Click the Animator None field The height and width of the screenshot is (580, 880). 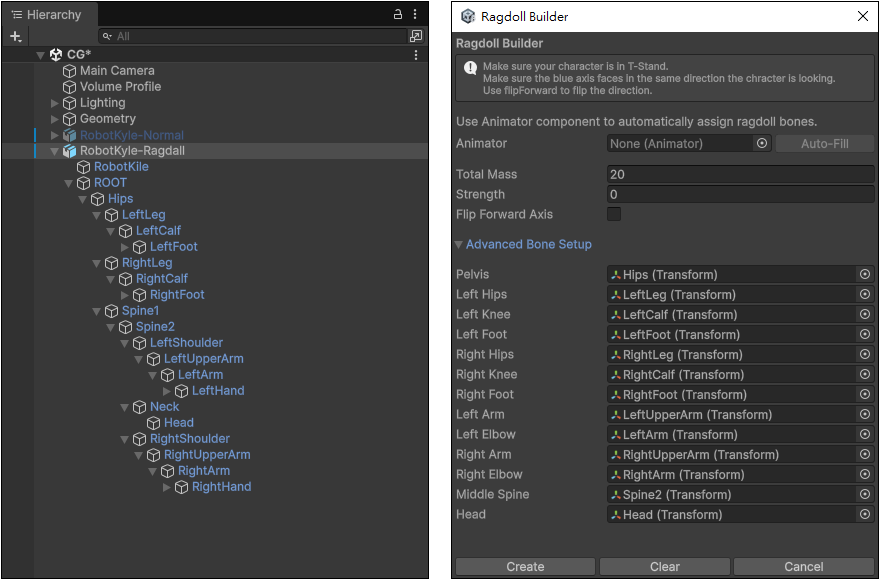(681, 144)
